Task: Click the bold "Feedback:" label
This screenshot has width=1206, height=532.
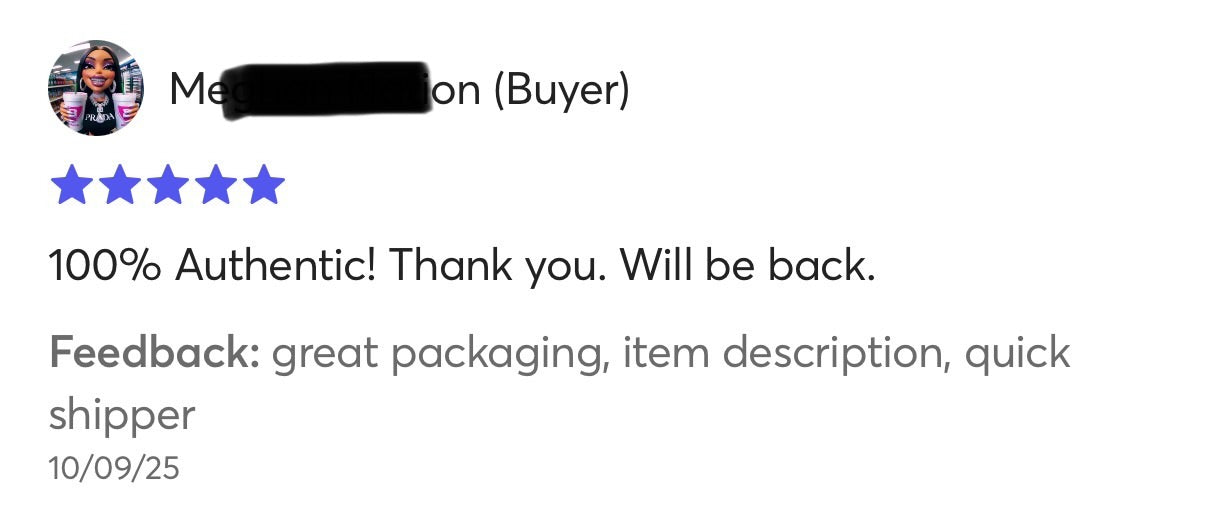Action: click(x=155, y=352)
